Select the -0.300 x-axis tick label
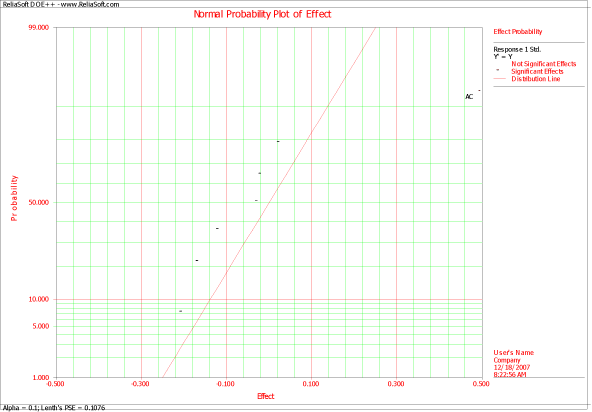This screenshot has width=592, height=412. click(x=140, y=384)
